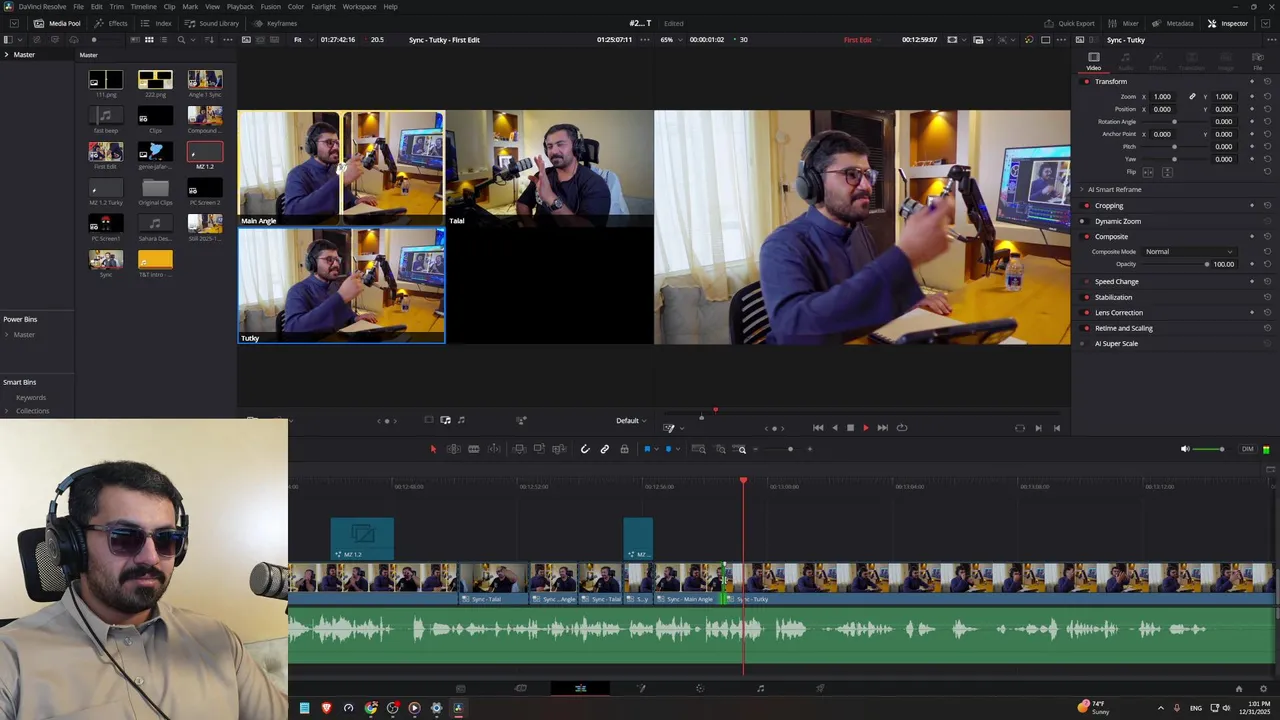Viewport: 1280px width, 720px height.
Task: Toggle the Inspector panel
Action: tap(1227, 23)
